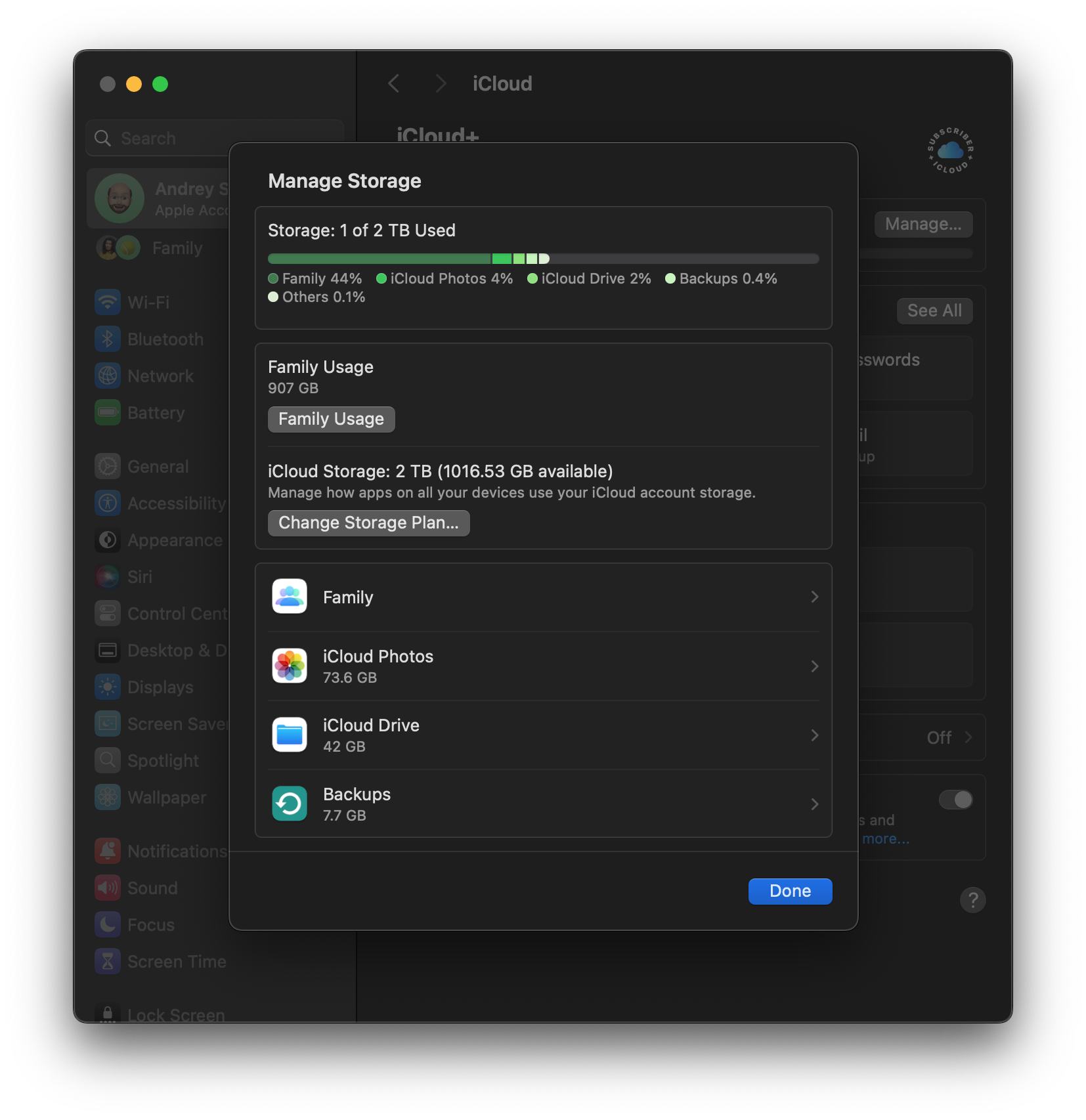This screenshot has height=1120, width=1086.
Task: Click the storage usage progress bar
Action: (x=543, y=259)
